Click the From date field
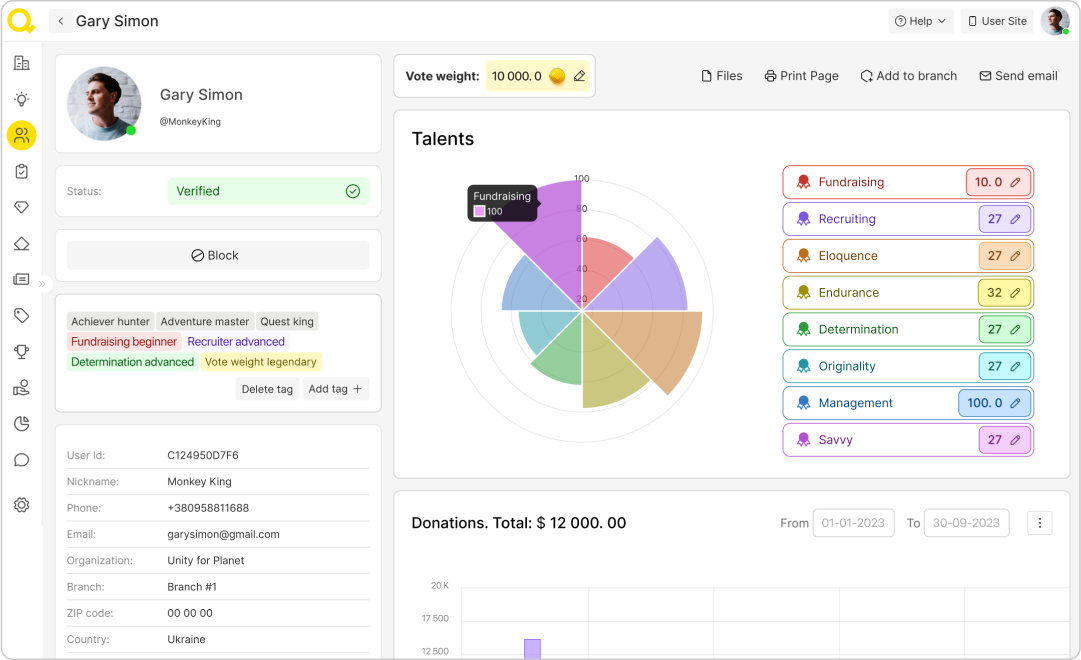The image size is (1081, 660). 853,523
